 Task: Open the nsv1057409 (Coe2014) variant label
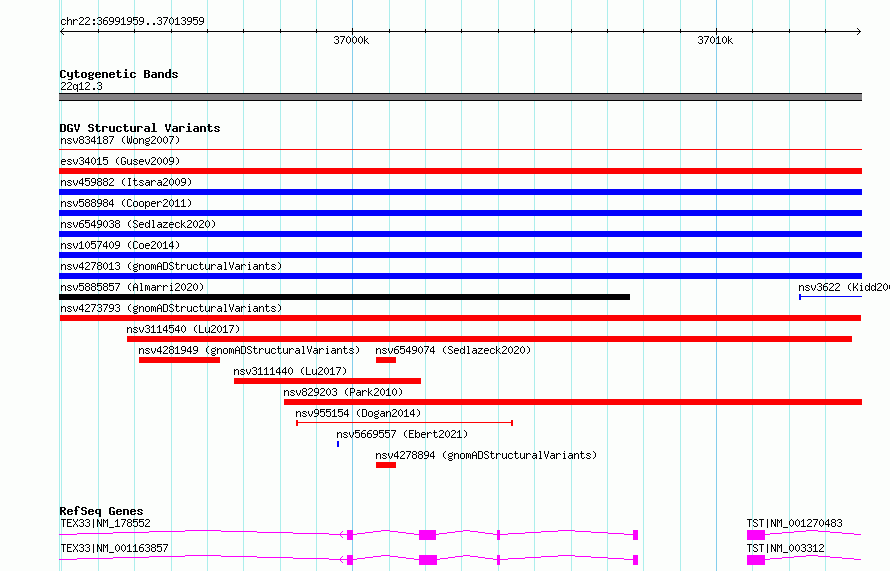(120, 245)
